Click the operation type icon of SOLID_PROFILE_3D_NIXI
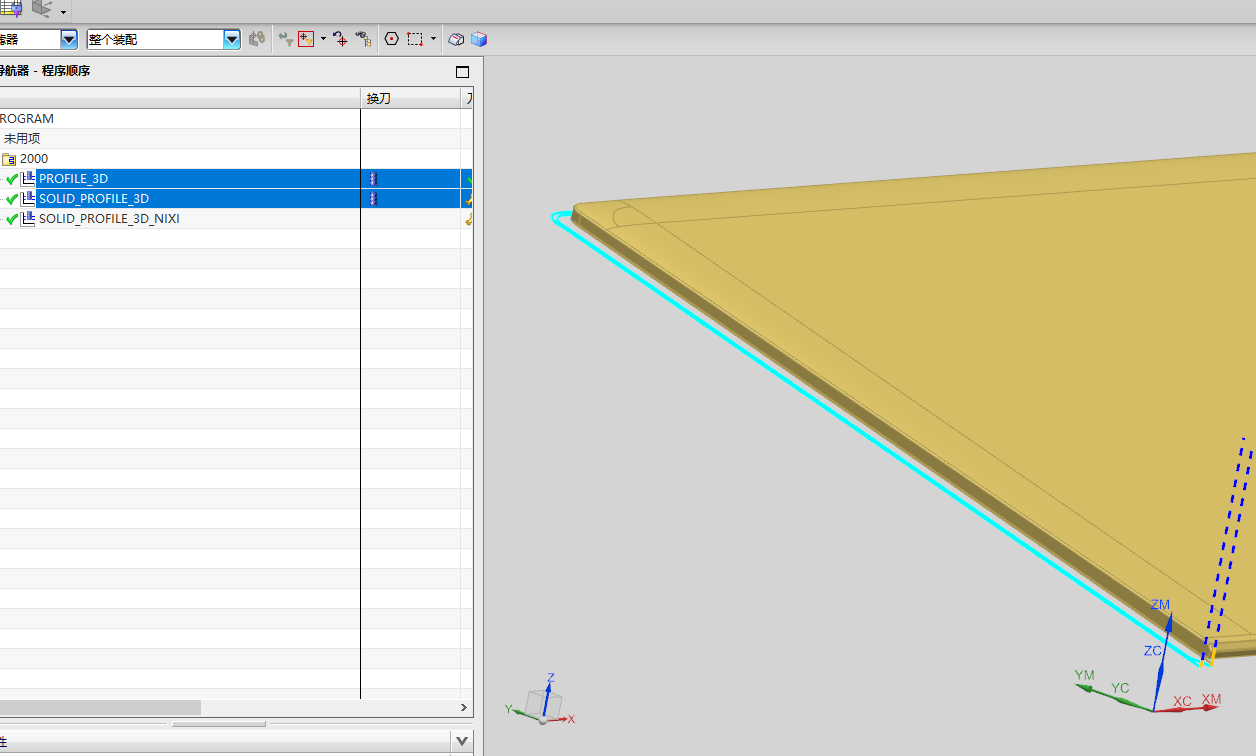The height and width of the screenshot is (756, 1256). click(28, 218)
